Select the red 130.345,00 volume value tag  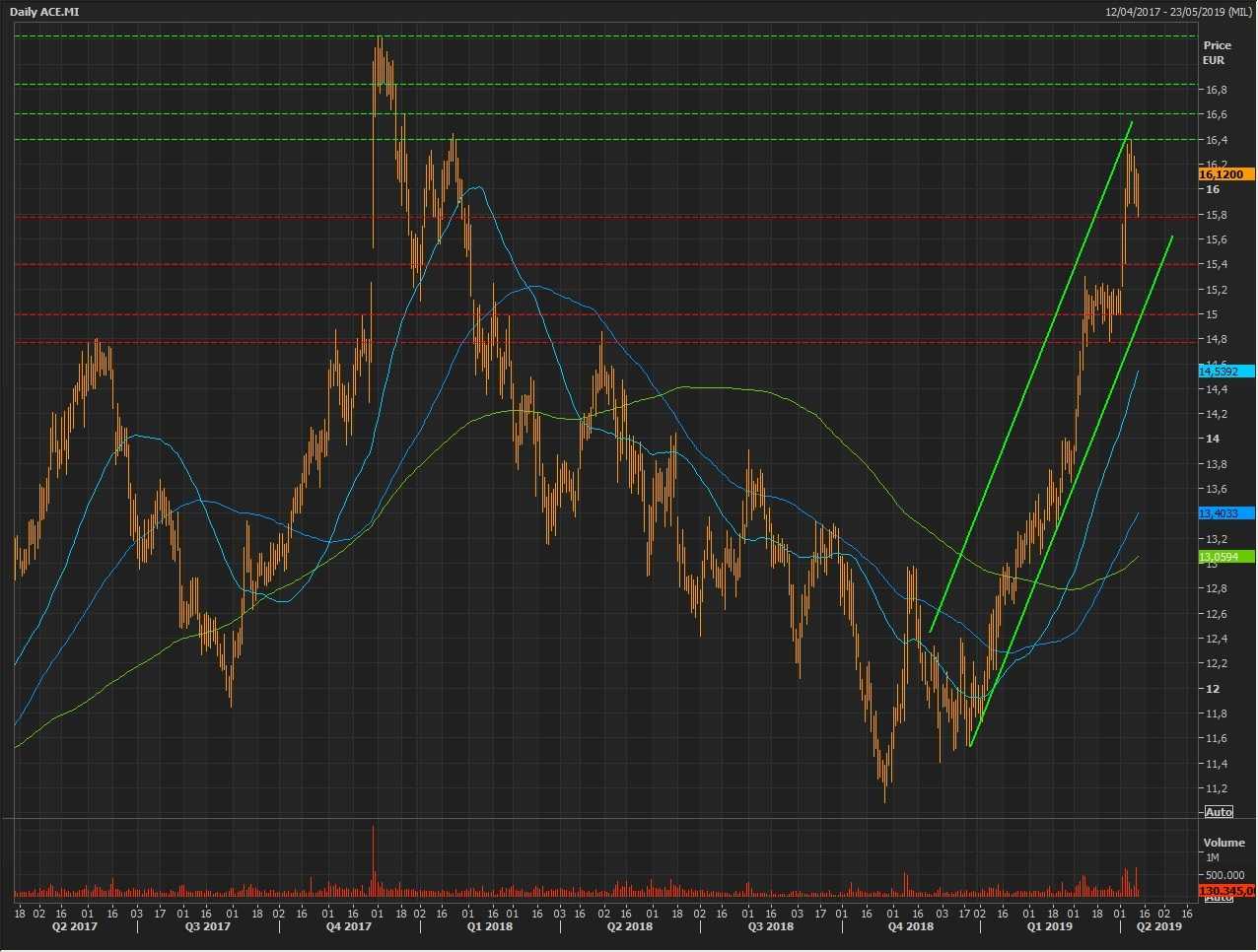tap(1225, 891)
